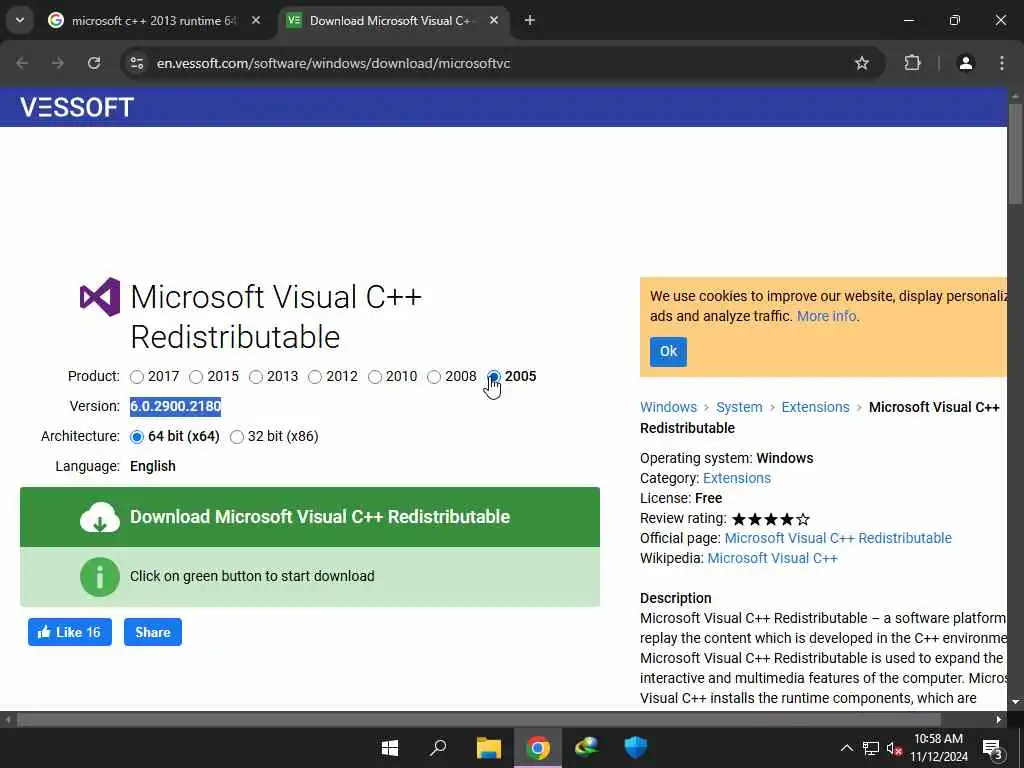Viewport: 1024px width, 768px height.
Task: Open Wikipedia Microsoft Visual C++ link
Action: tap(773, 558)
